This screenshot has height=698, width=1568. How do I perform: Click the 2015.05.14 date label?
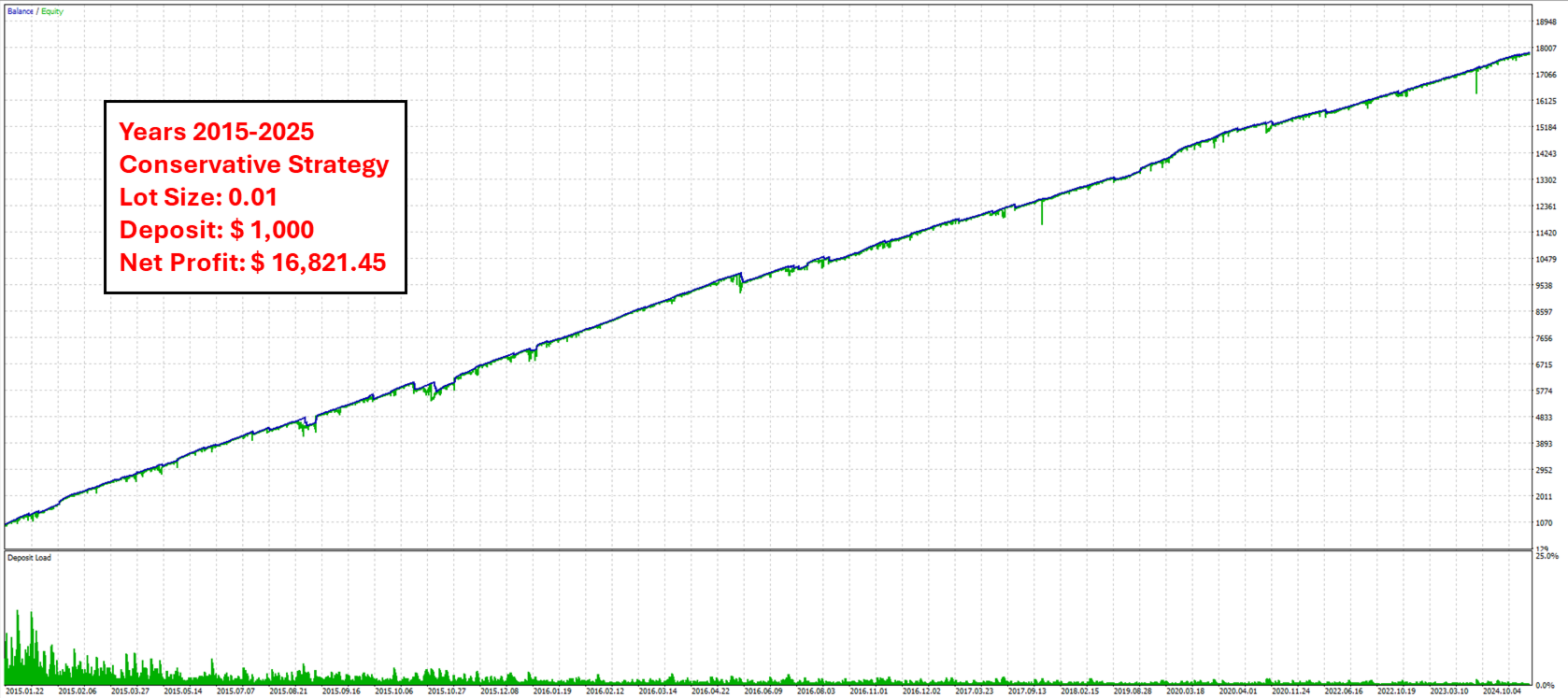[x=183, y=691]
